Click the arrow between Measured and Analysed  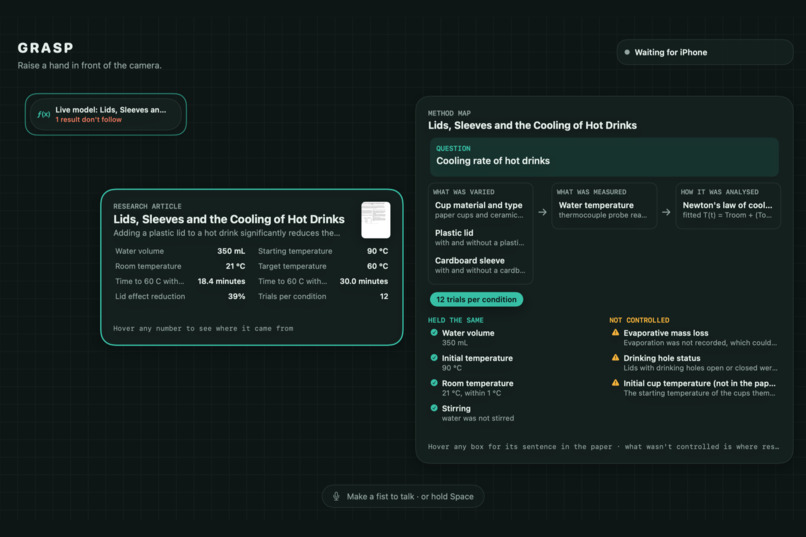(x=666, y=212)
